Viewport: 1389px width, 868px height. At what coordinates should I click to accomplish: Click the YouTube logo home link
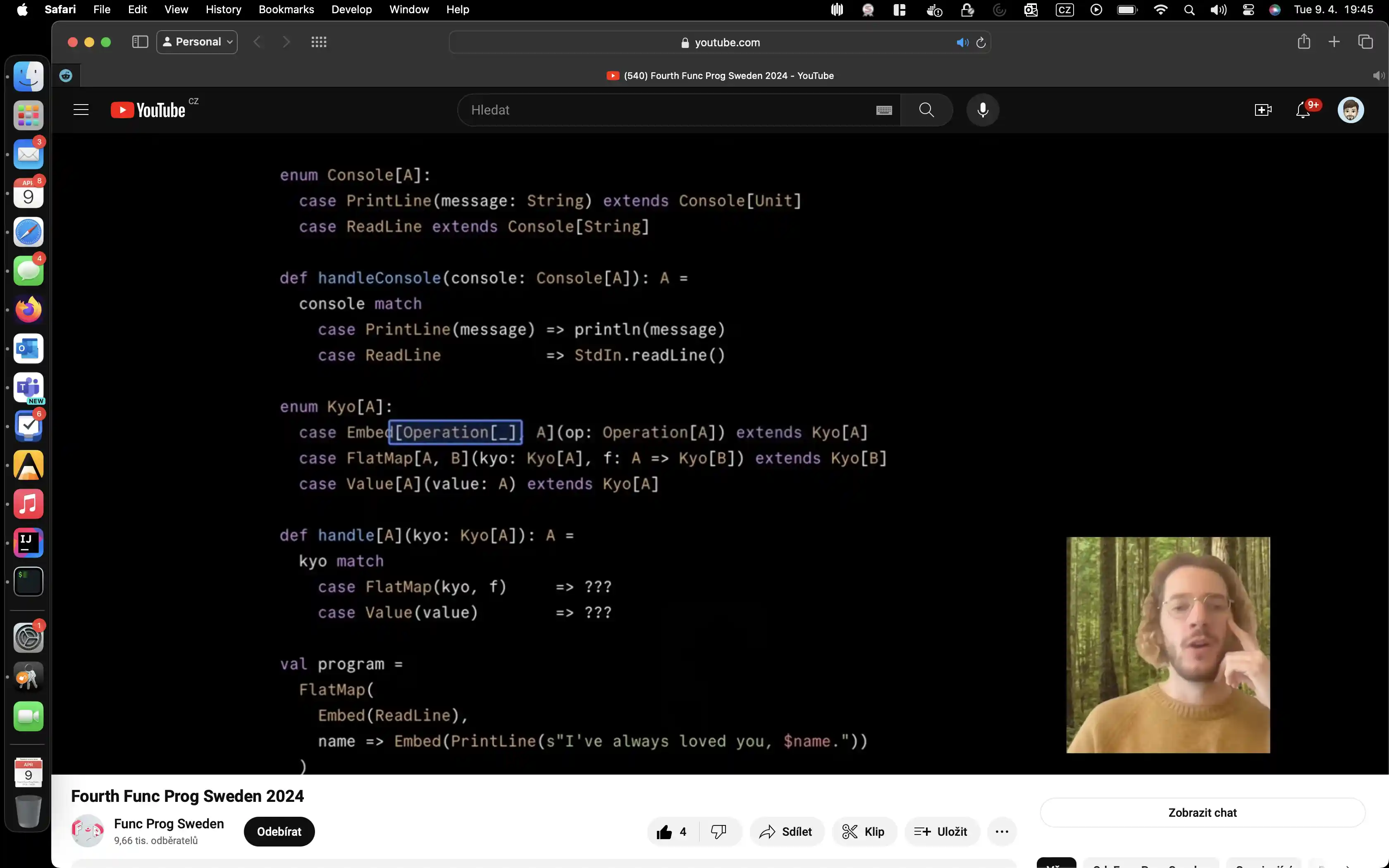tap(149, 110)
